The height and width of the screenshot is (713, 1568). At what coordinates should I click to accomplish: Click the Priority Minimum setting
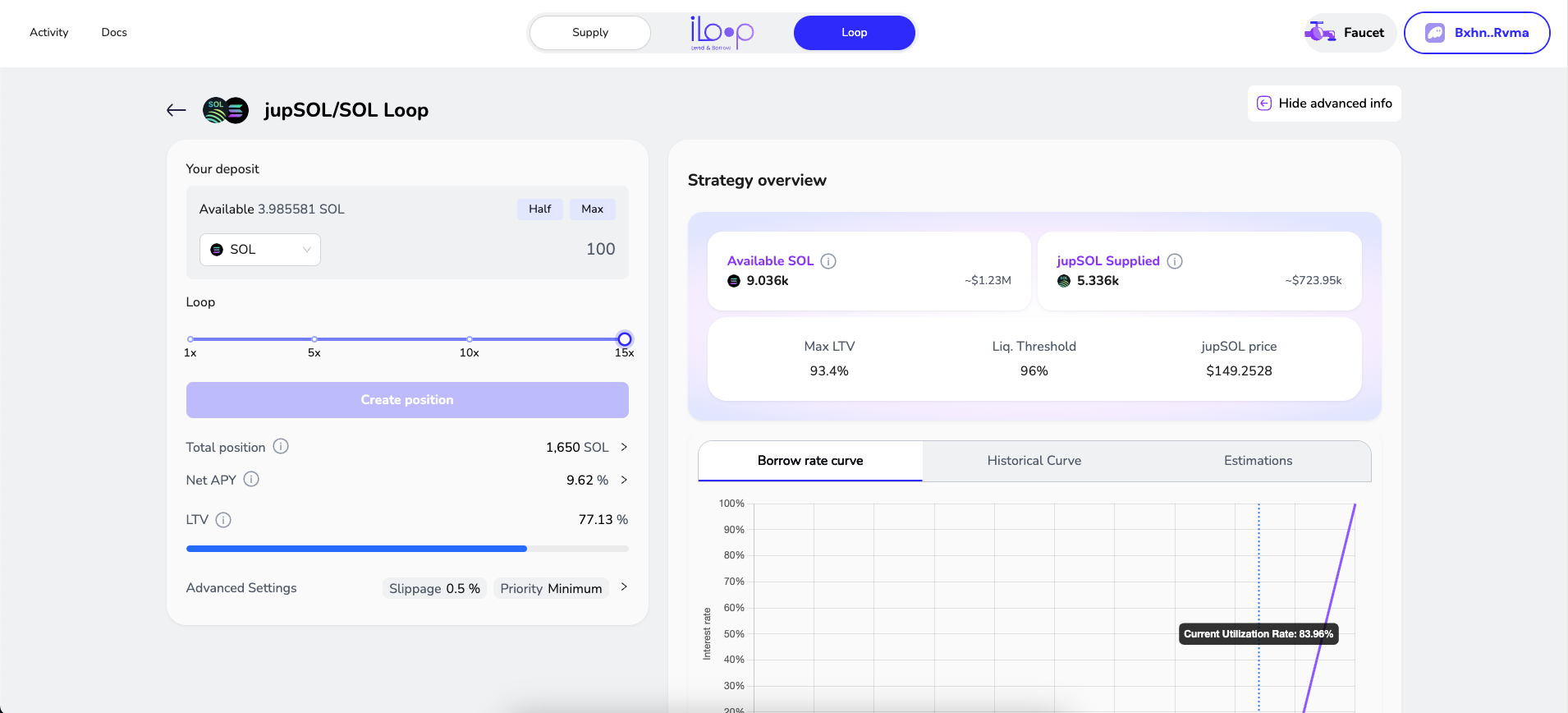pos(552,588)
